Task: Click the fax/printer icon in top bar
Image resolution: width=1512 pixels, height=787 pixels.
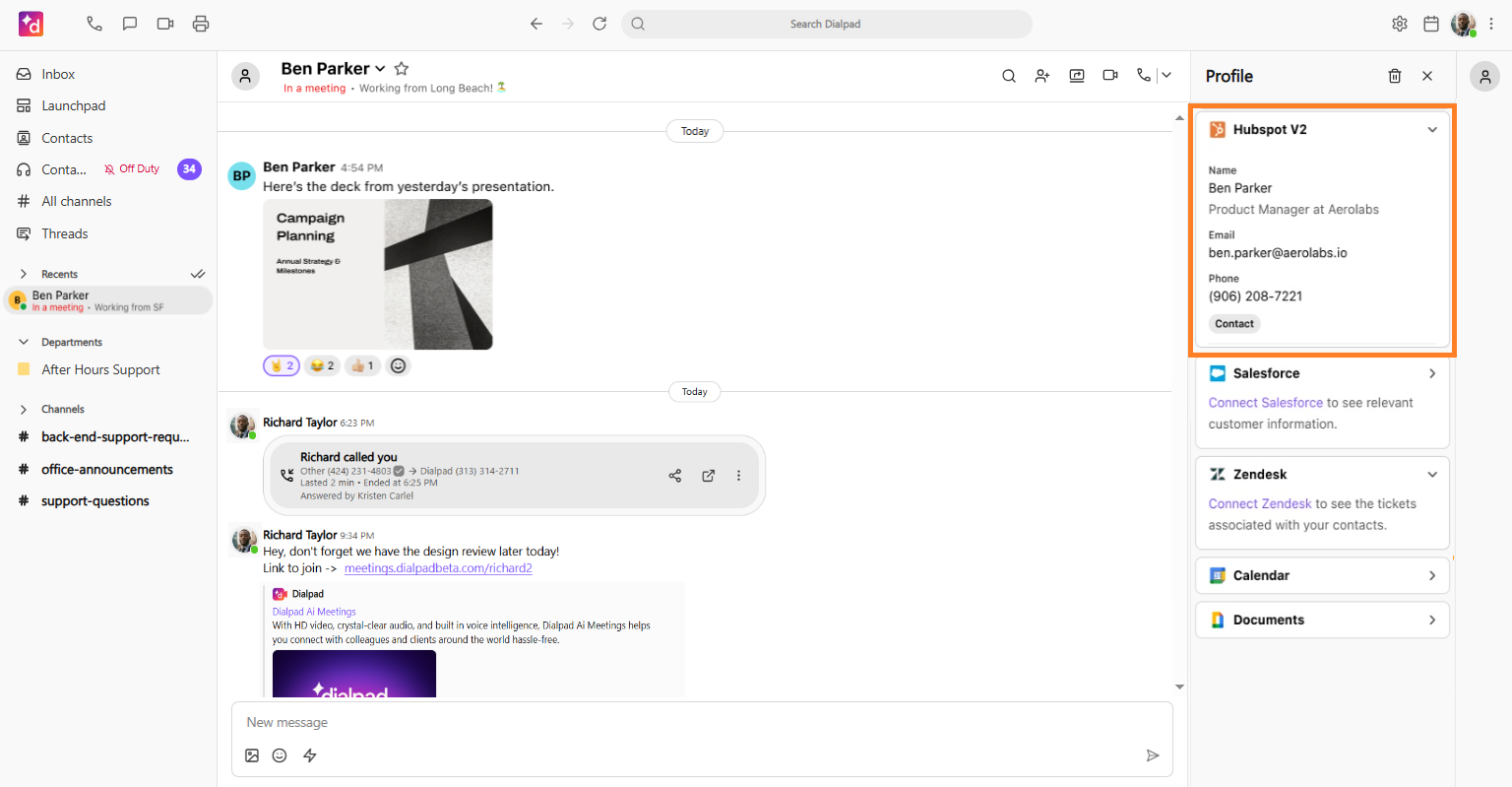Action: pos(201,24)
